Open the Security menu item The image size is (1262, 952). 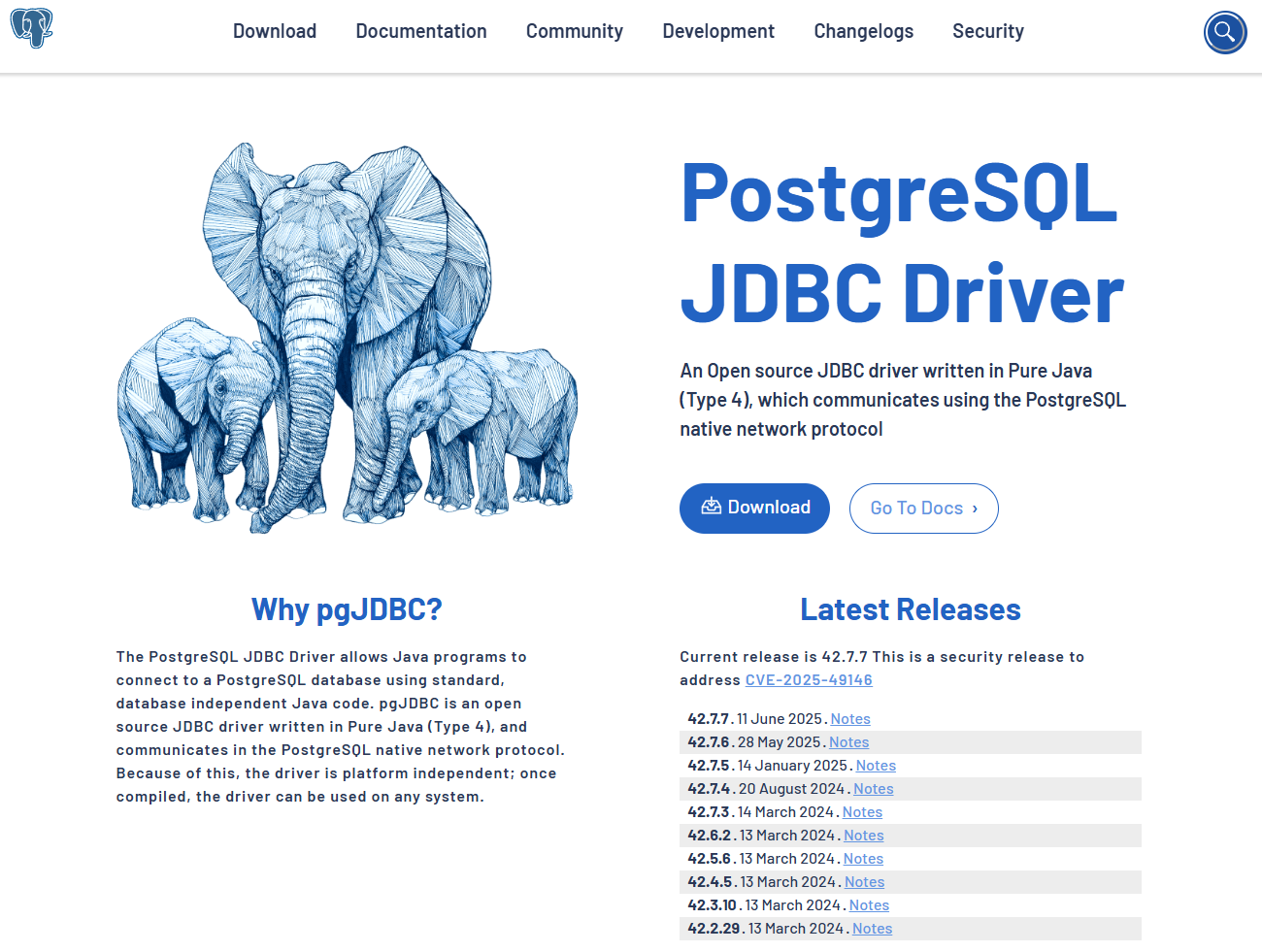988,31
